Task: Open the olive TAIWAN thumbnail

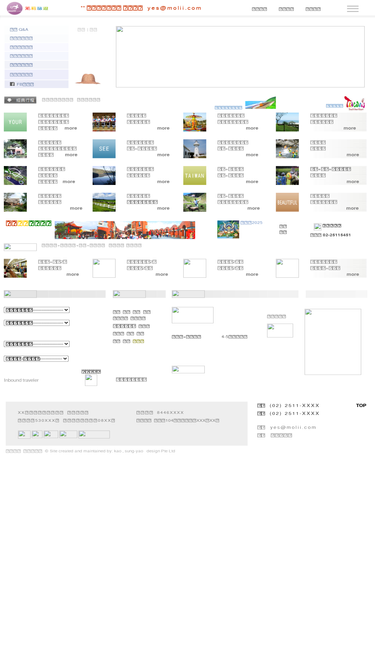Action: click(x=195, y=175)
